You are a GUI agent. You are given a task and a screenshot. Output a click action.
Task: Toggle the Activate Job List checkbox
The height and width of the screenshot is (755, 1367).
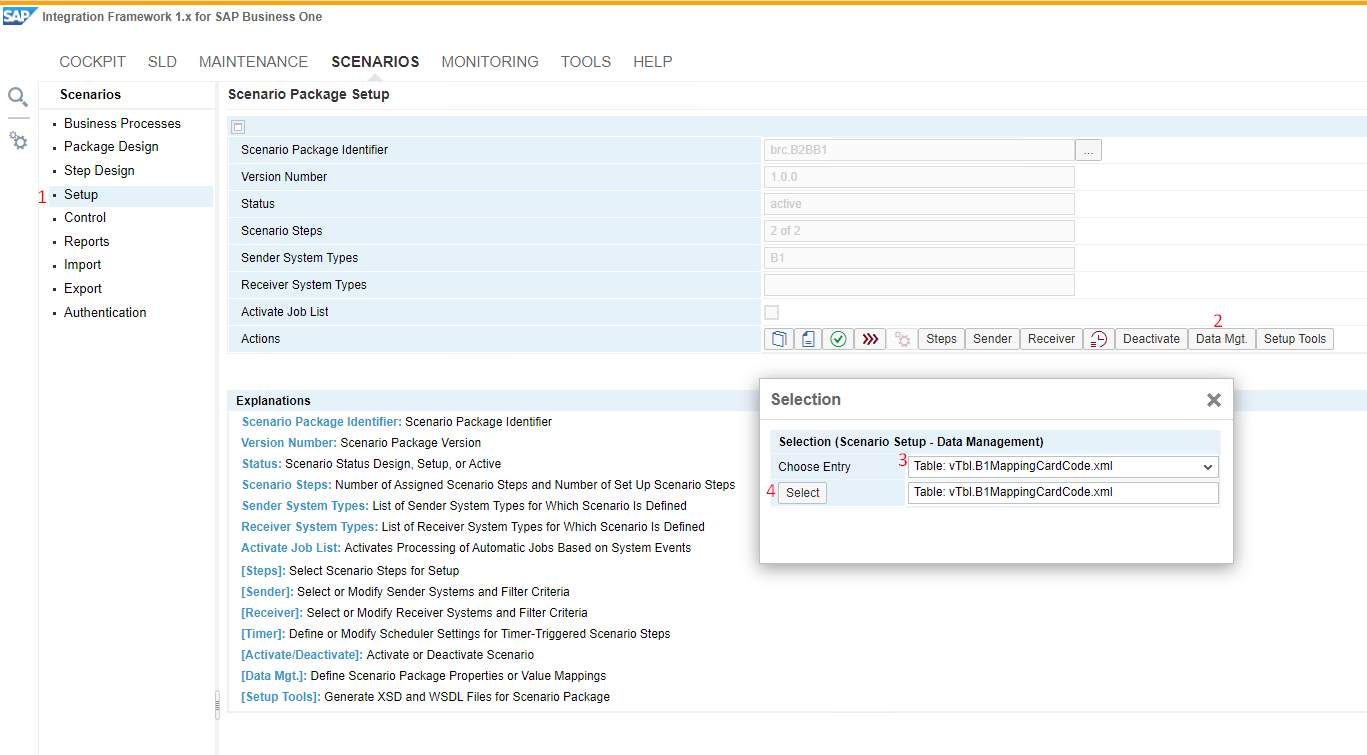pos(771,312)
